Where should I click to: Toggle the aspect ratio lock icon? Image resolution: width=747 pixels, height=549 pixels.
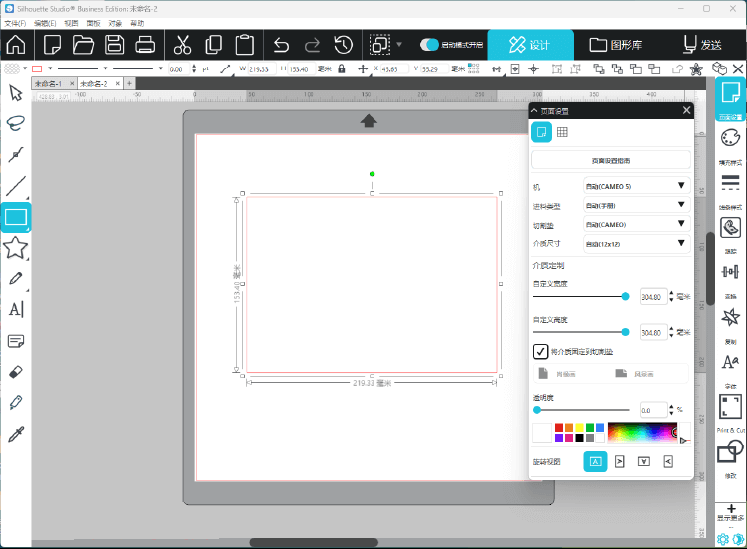342,69
